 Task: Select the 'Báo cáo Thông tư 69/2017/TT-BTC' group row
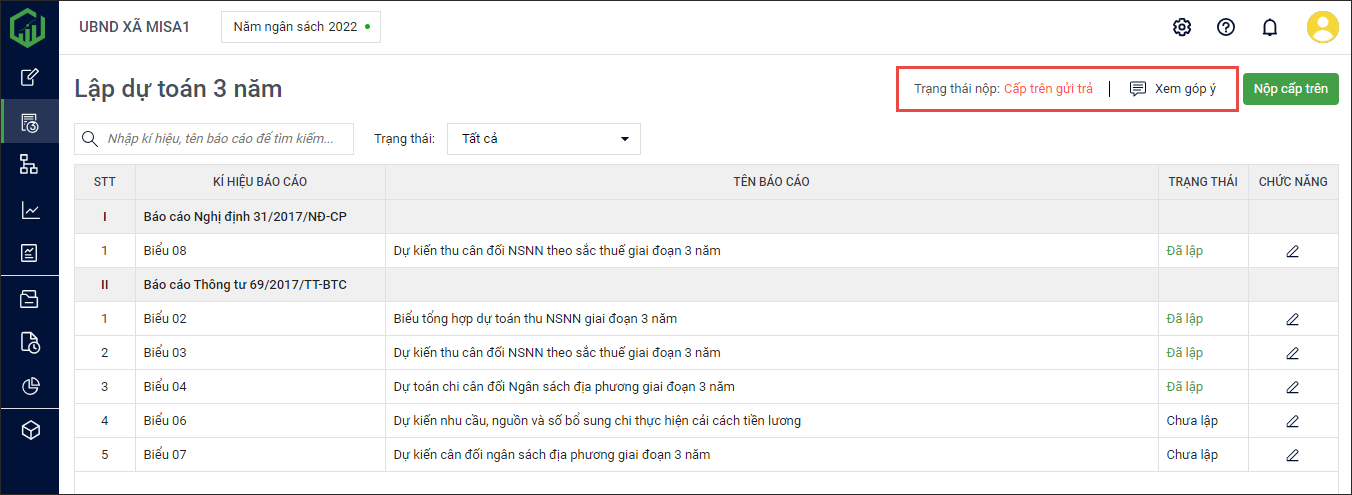pos(244,285)
